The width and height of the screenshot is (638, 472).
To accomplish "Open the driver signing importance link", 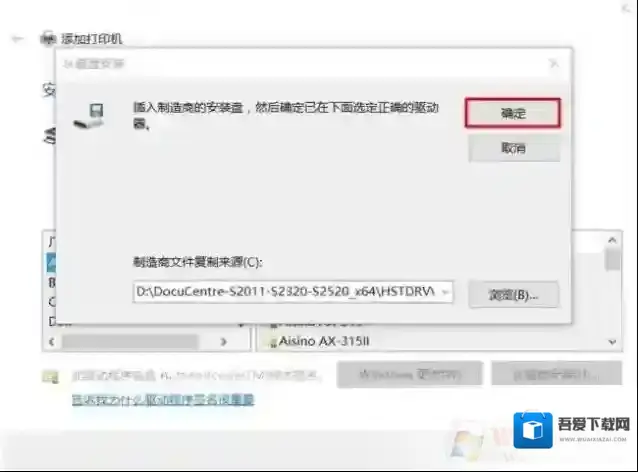I will click(x=162, y=400).
